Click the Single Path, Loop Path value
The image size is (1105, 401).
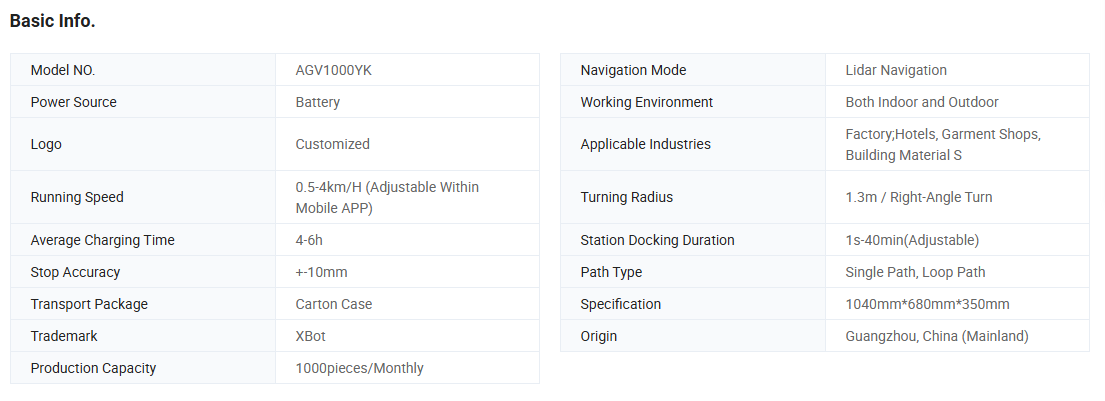click(x=915, y=272)
